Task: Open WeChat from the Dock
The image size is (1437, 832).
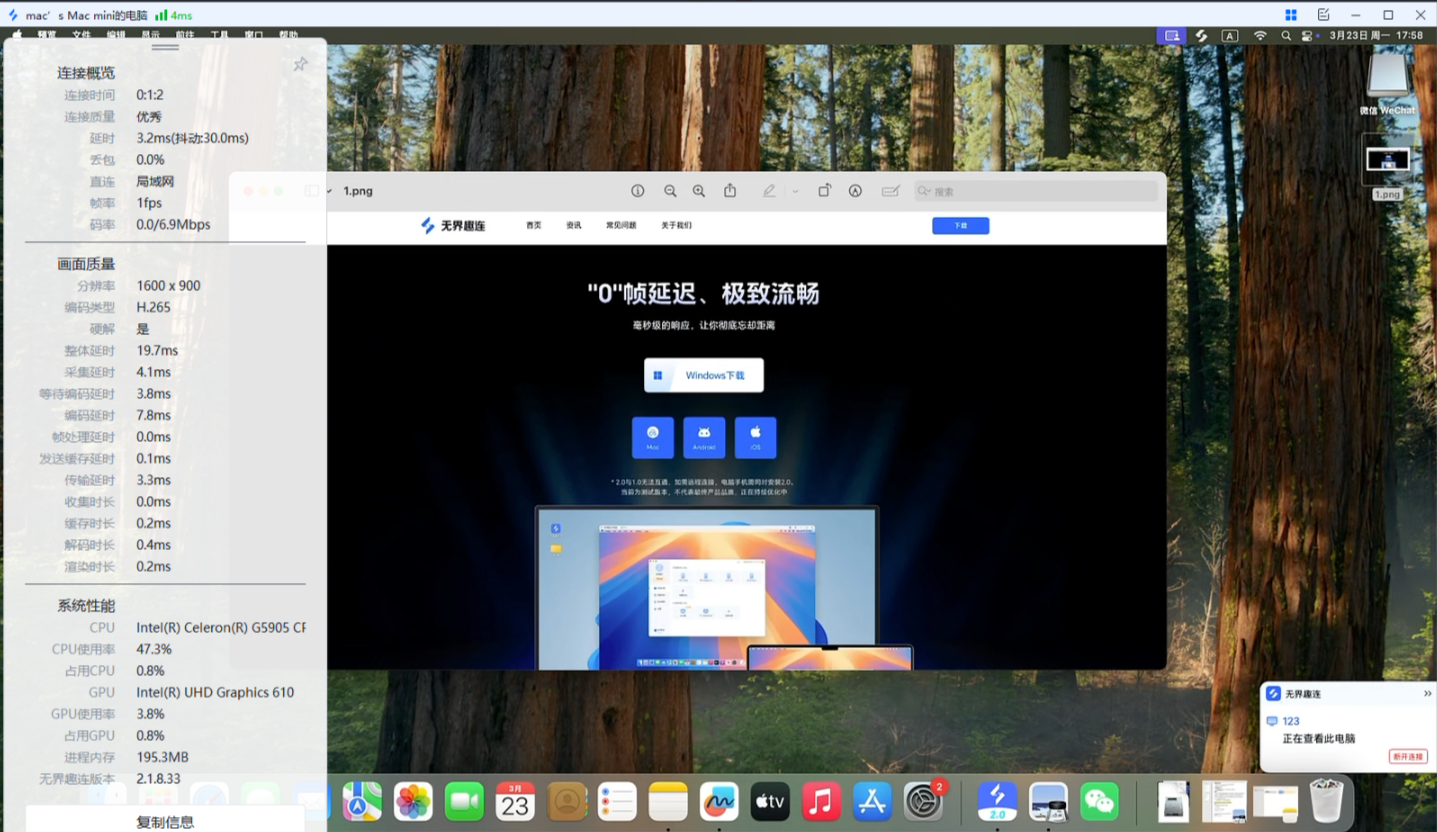Action: pos(1099,801)
